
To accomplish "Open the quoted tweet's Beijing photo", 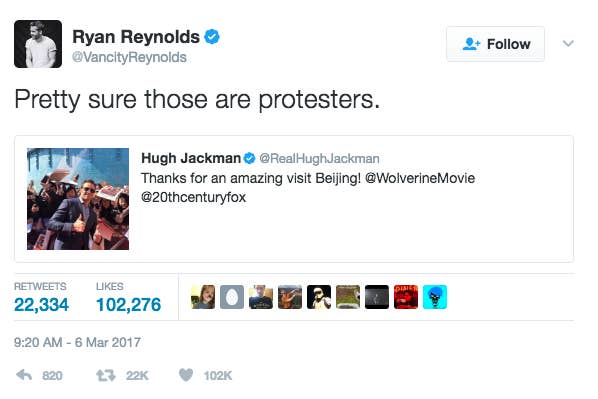I will 78,199.
